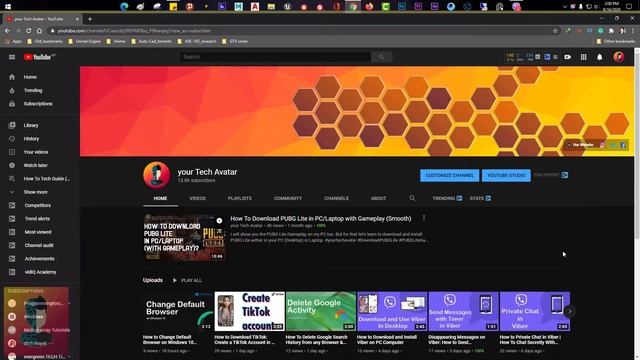Click the Uploads section heading
The height and width of the screenshot is (360, 640).
[x=153, y=280]
